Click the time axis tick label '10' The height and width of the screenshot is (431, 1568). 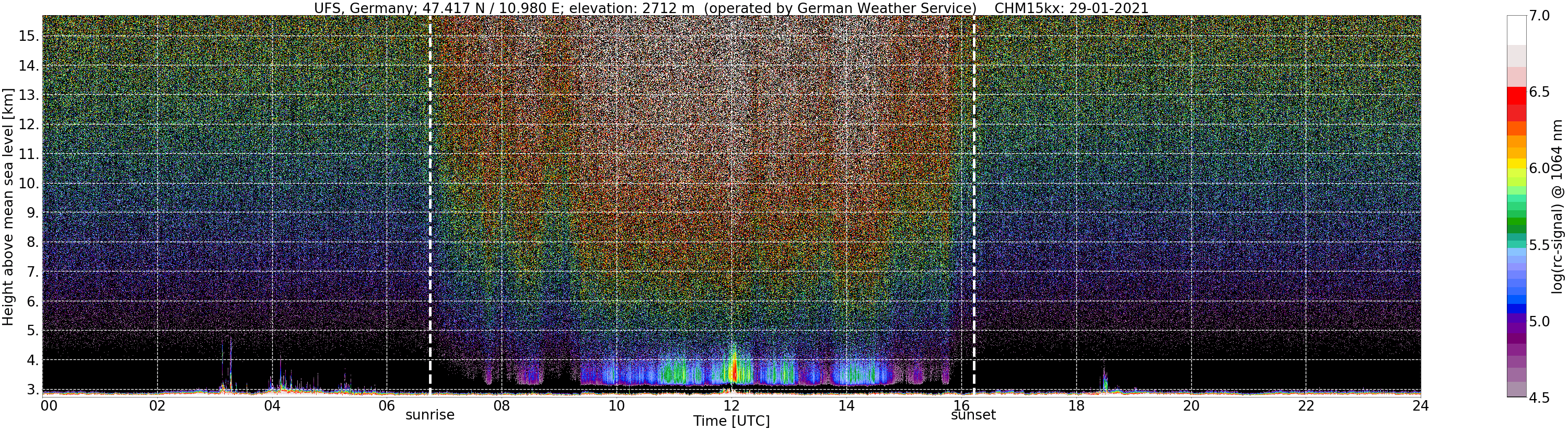(617, 405)
